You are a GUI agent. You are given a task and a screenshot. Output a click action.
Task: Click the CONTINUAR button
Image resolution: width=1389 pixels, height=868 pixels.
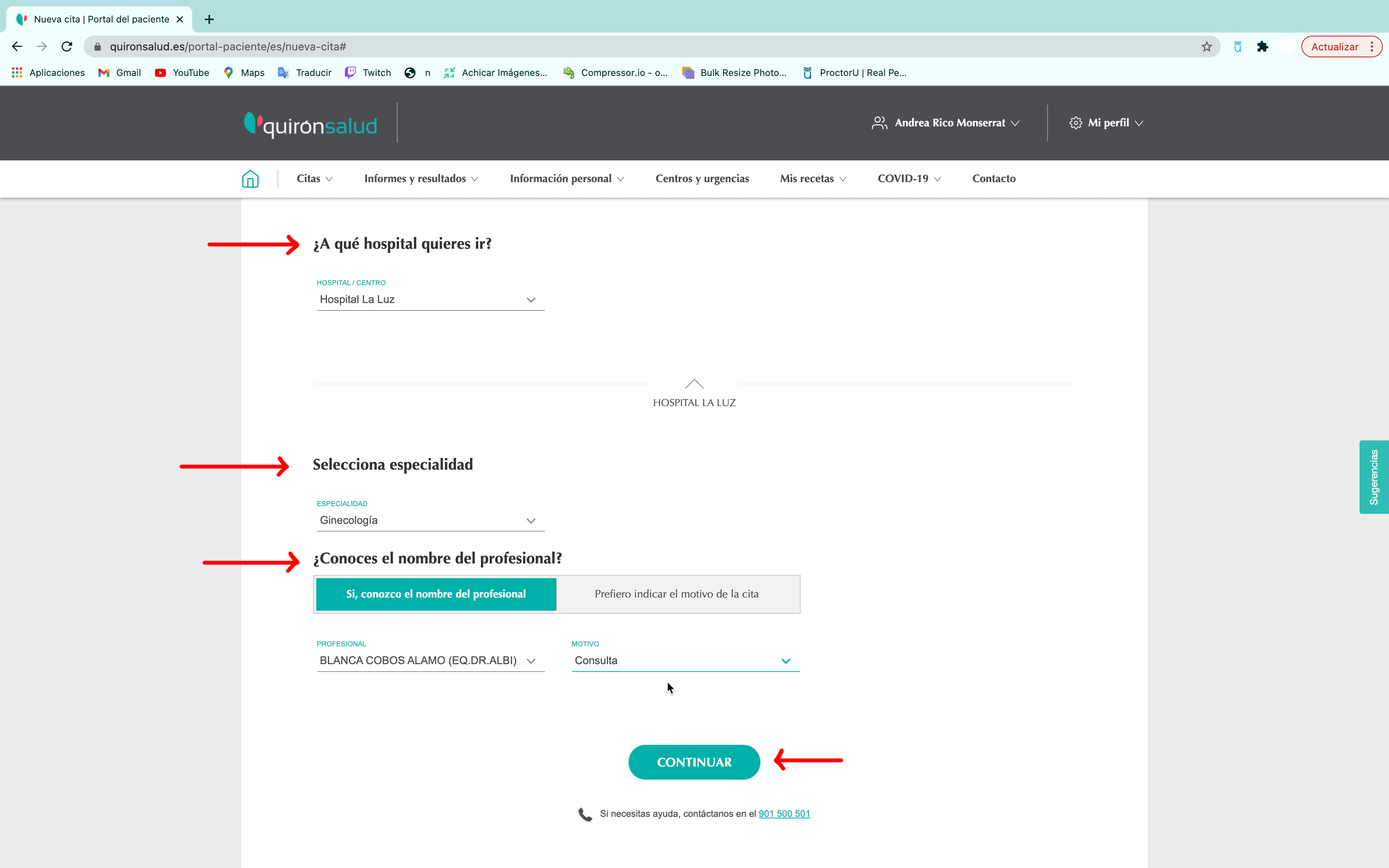[x=694, y=762]
